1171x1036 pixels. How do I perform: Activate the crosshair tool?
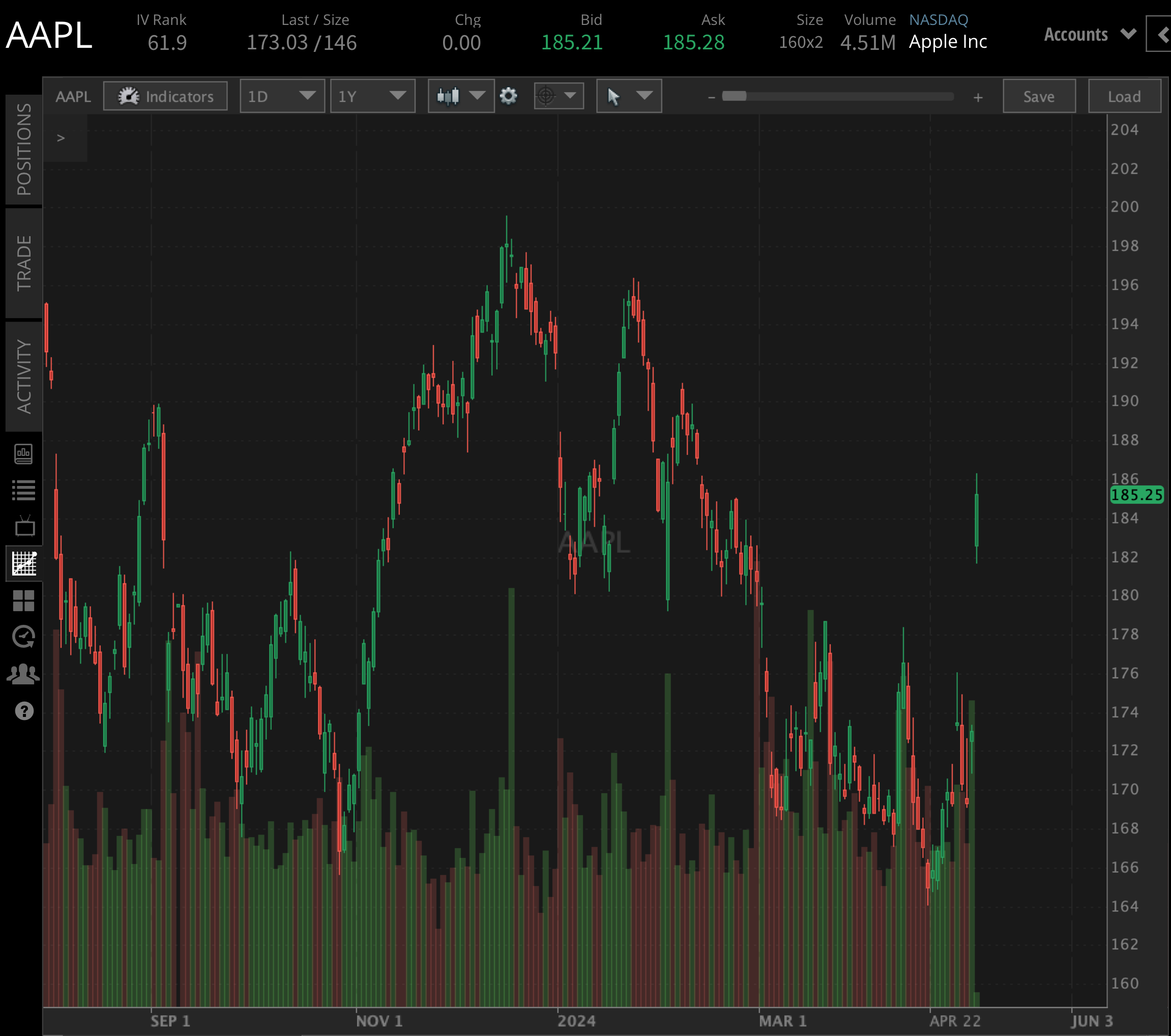(x=545, y=96)
